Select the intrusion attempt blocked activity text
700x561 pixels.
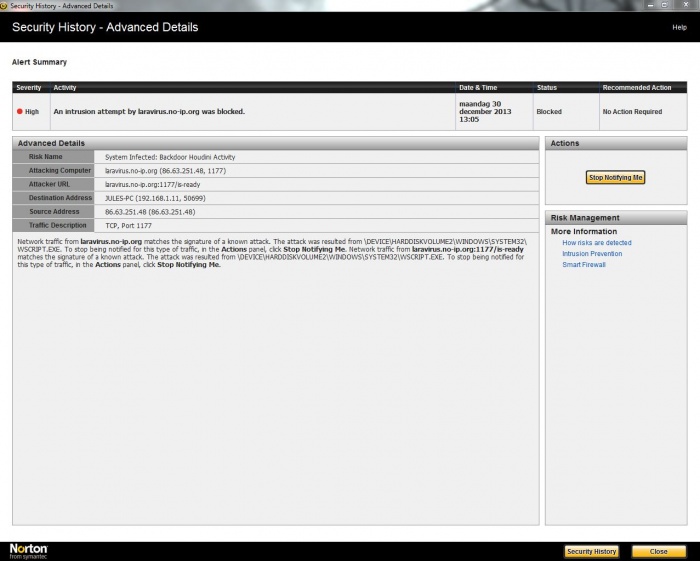(x=149, y=112)
